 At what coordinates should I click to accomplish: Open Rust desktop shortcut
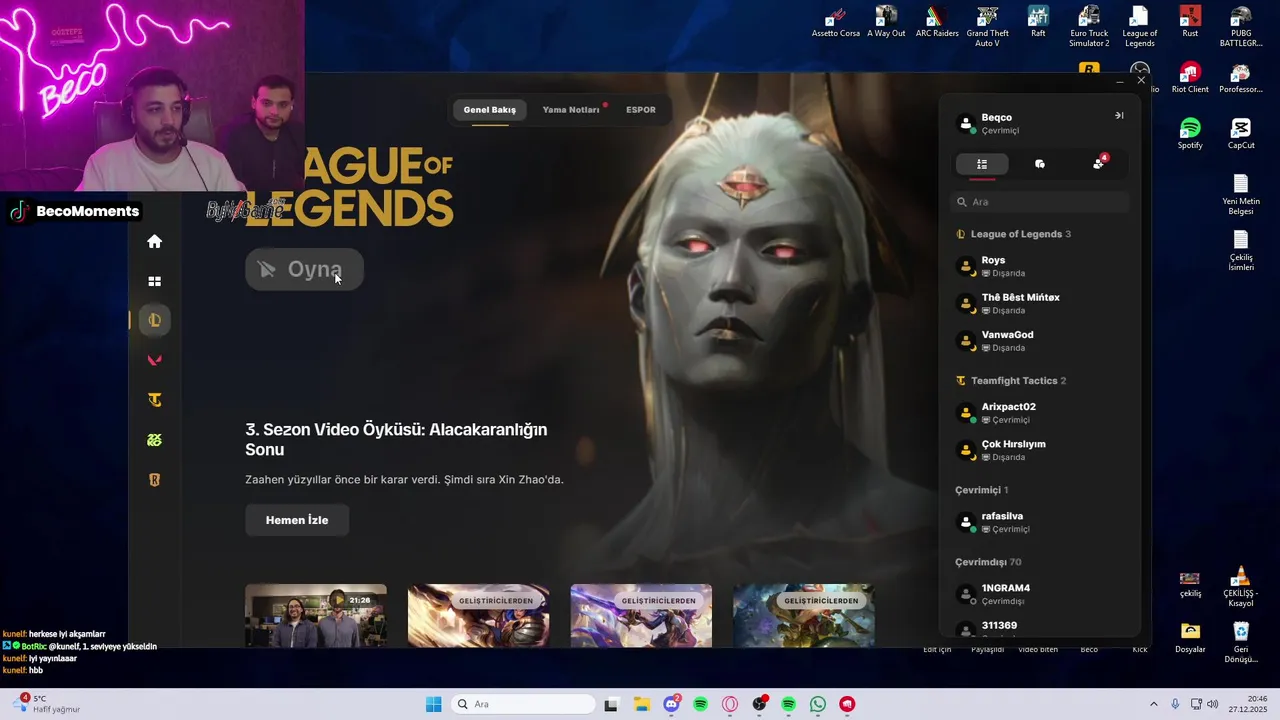[1190, 23]
